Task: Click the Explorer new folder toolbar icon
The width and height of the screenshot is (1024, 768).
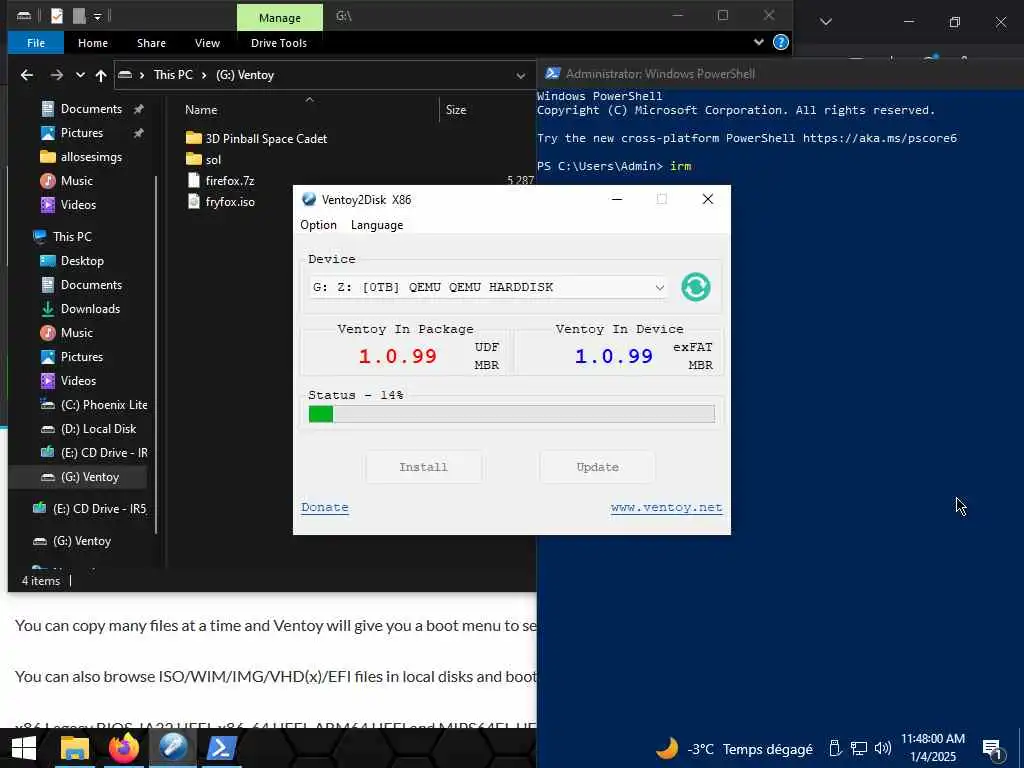Action: [x=79, y=16]
